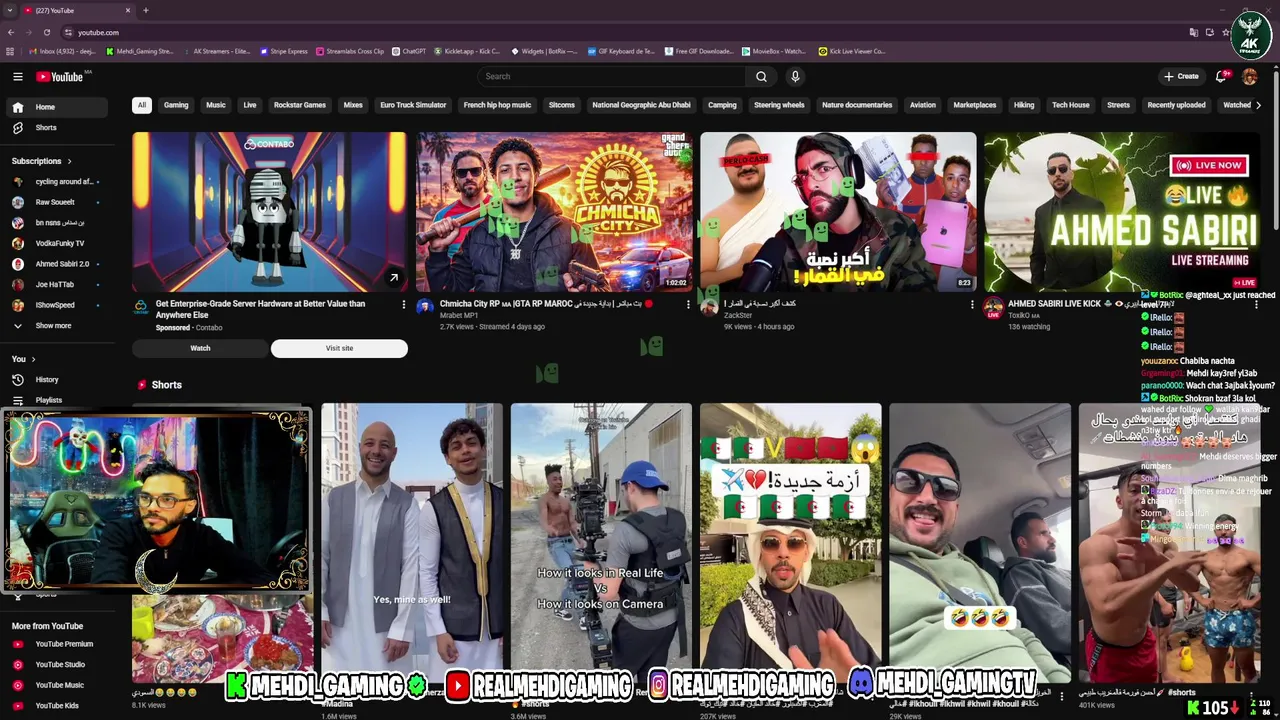Reload the page with the refresh icon
Screen dimensions: 1280x720
point(45,32)
